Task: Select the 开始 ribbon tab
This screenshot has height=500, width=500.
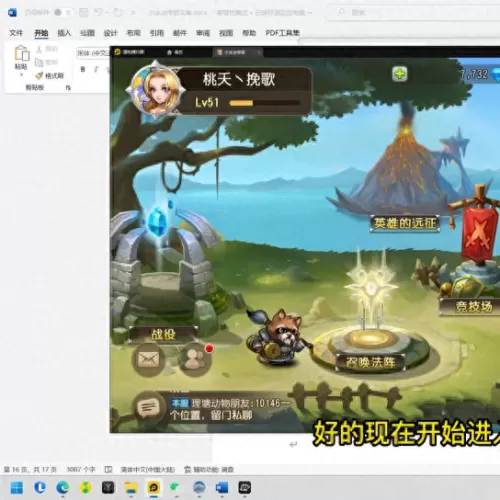Action: pos(41,33)
